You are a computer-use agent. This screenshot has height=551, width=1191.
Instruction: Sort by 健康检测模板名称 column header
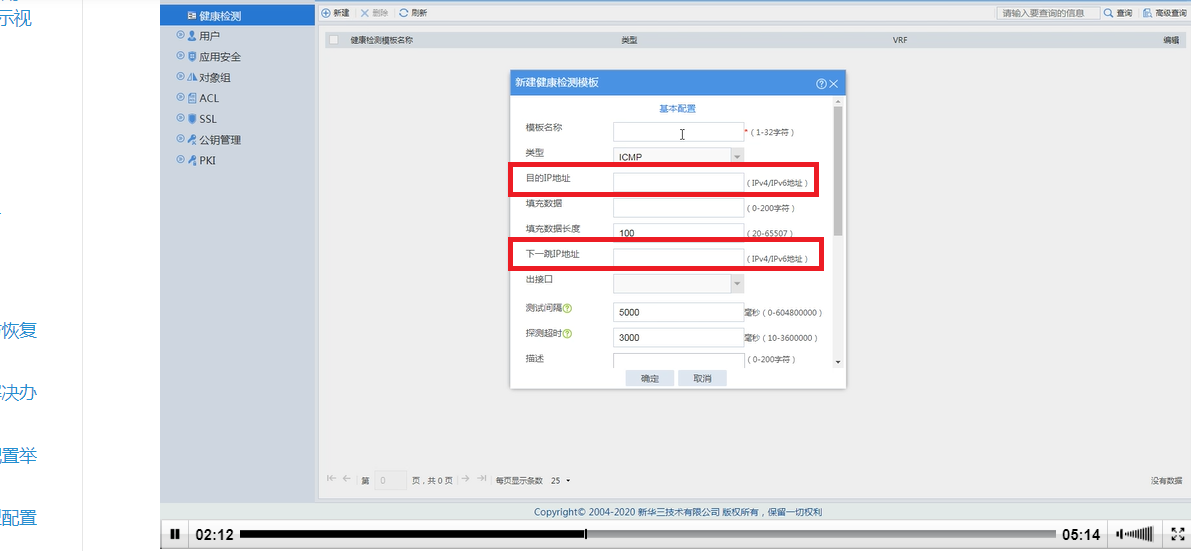pyautogui.click(x=381, y=41)
